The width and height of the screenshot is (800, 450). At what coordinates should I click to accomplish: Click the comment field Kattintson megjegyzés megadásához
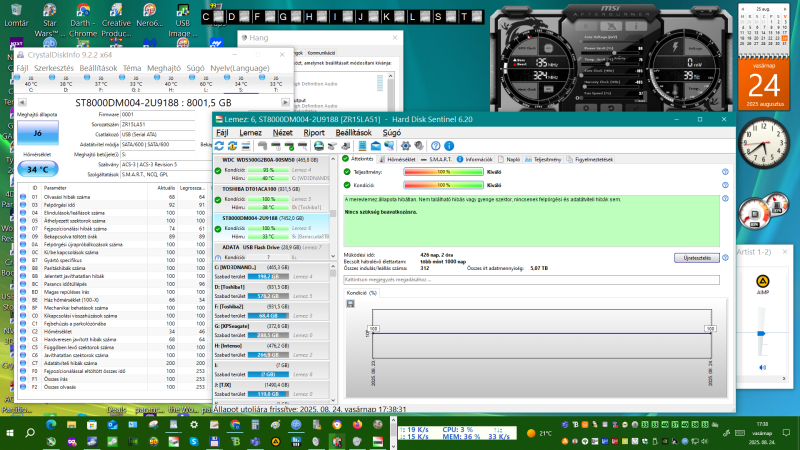point(531,280)
